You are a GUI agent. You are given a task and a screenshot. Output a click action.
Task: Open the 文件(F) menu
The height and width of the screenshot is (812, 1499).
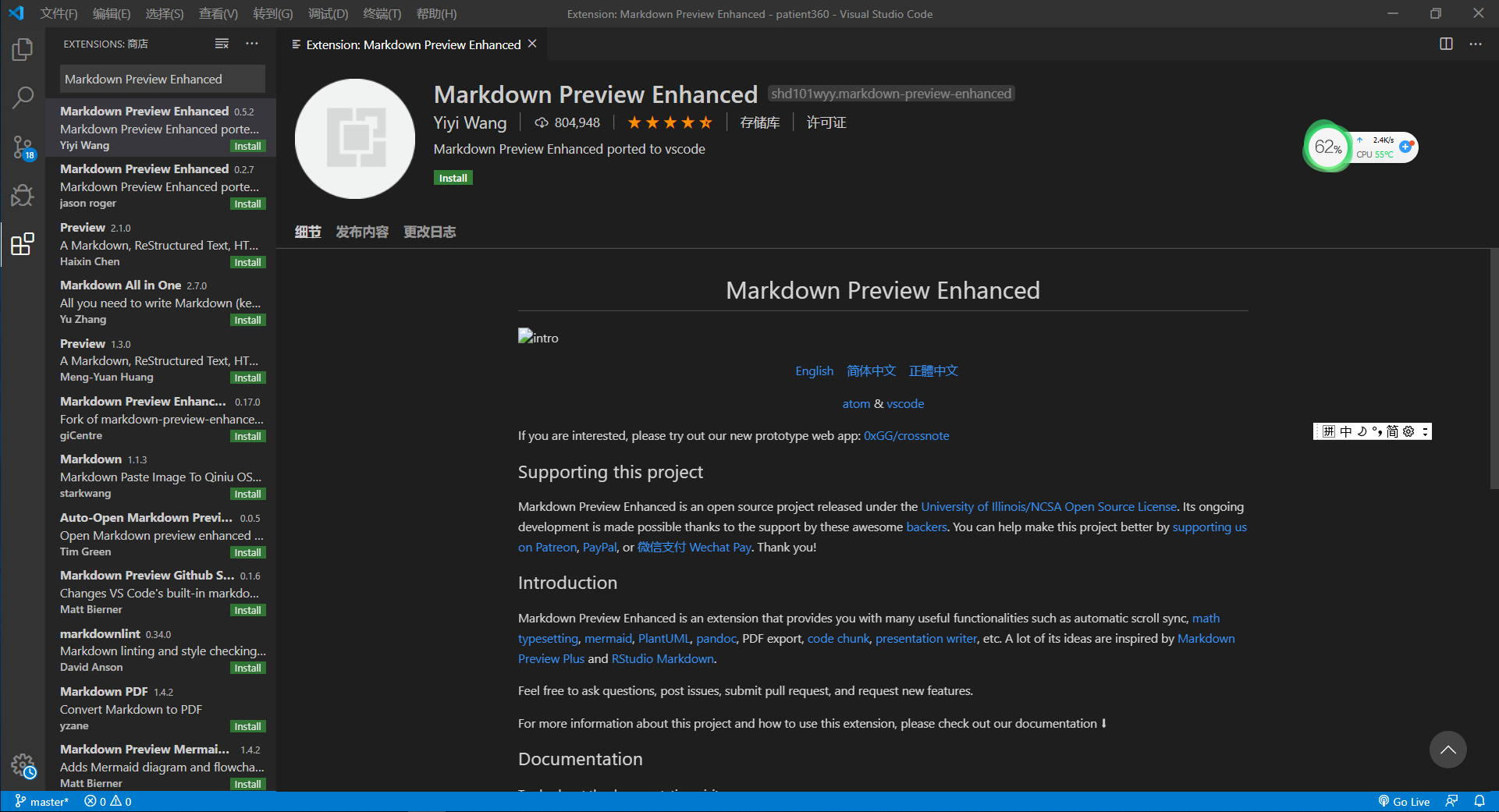pos(59,14)
